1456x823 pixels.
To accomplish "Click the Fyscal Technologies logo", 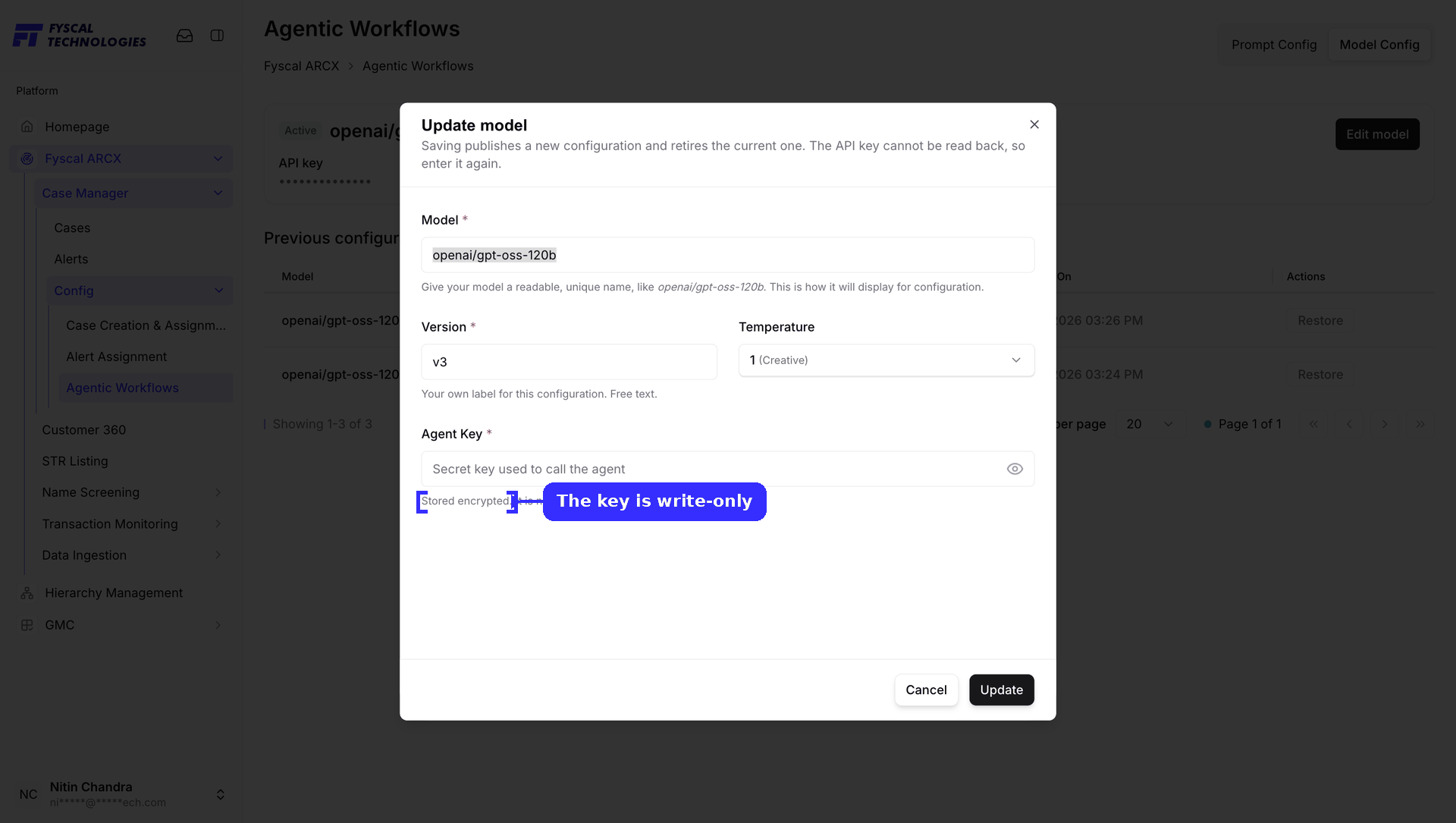I will click(80, 36).
